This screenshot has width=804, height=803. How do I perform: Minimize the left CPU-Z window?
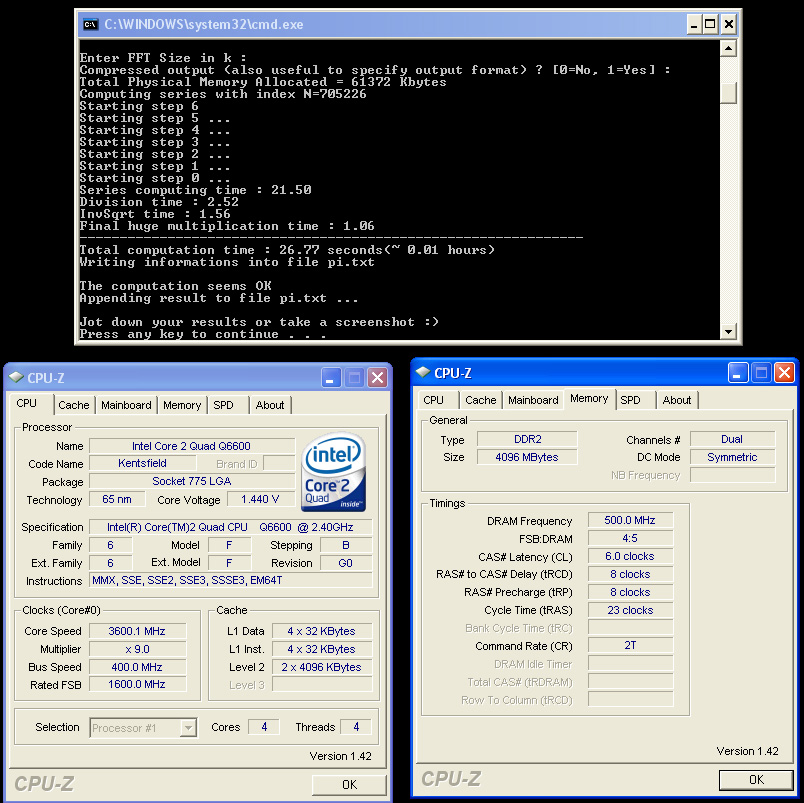(x=331, y=378)
